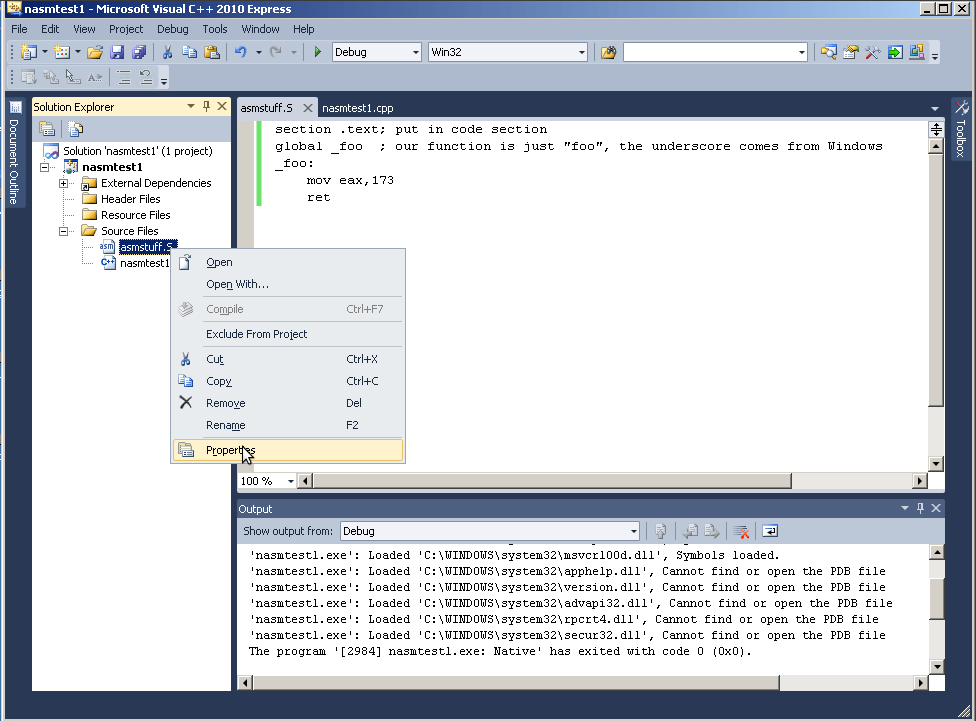Open the editor zoom percentage dropdown showing 100%
This screenshot has height=721, width=976.
(265, 481)
